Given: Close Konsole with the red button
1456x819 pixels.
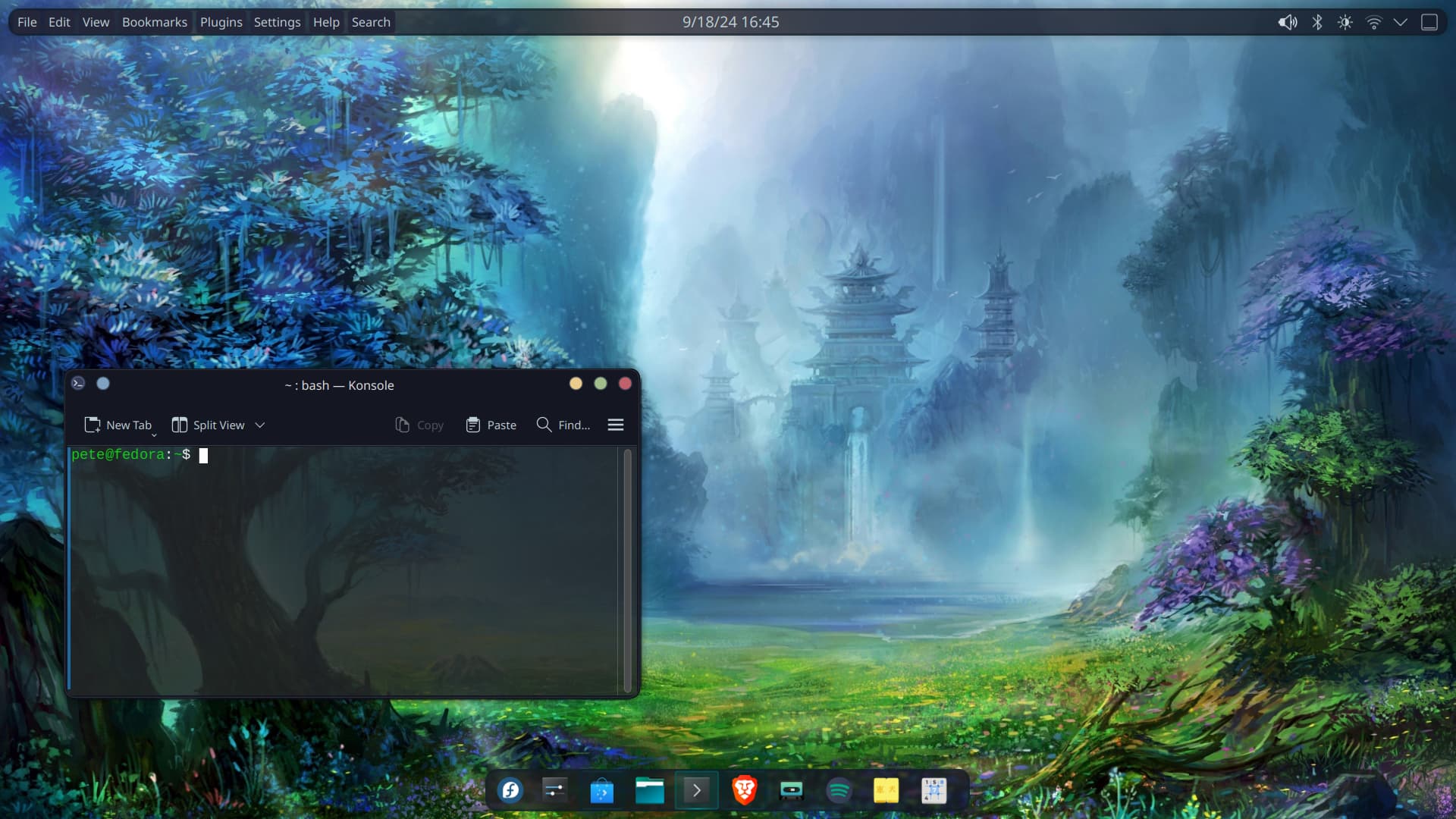Looking at the screenshot, I should click(626, 384).
